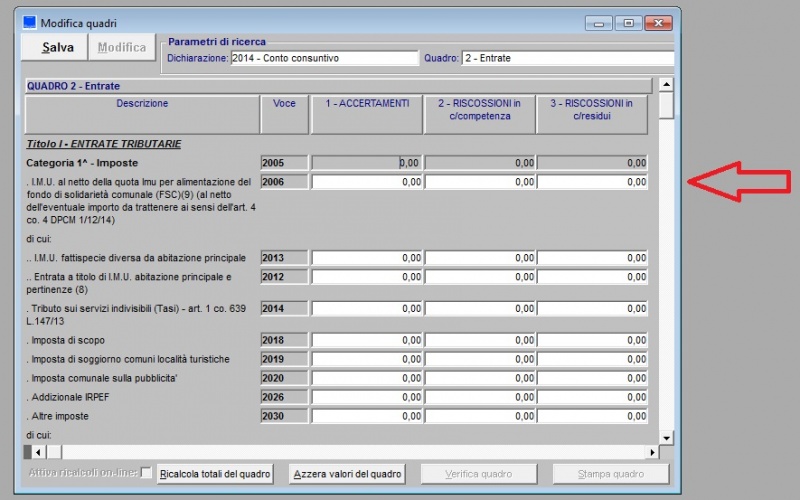Click Riscossioni c/residui field for voce 2014
800x500 pixels.
point(592,309)
